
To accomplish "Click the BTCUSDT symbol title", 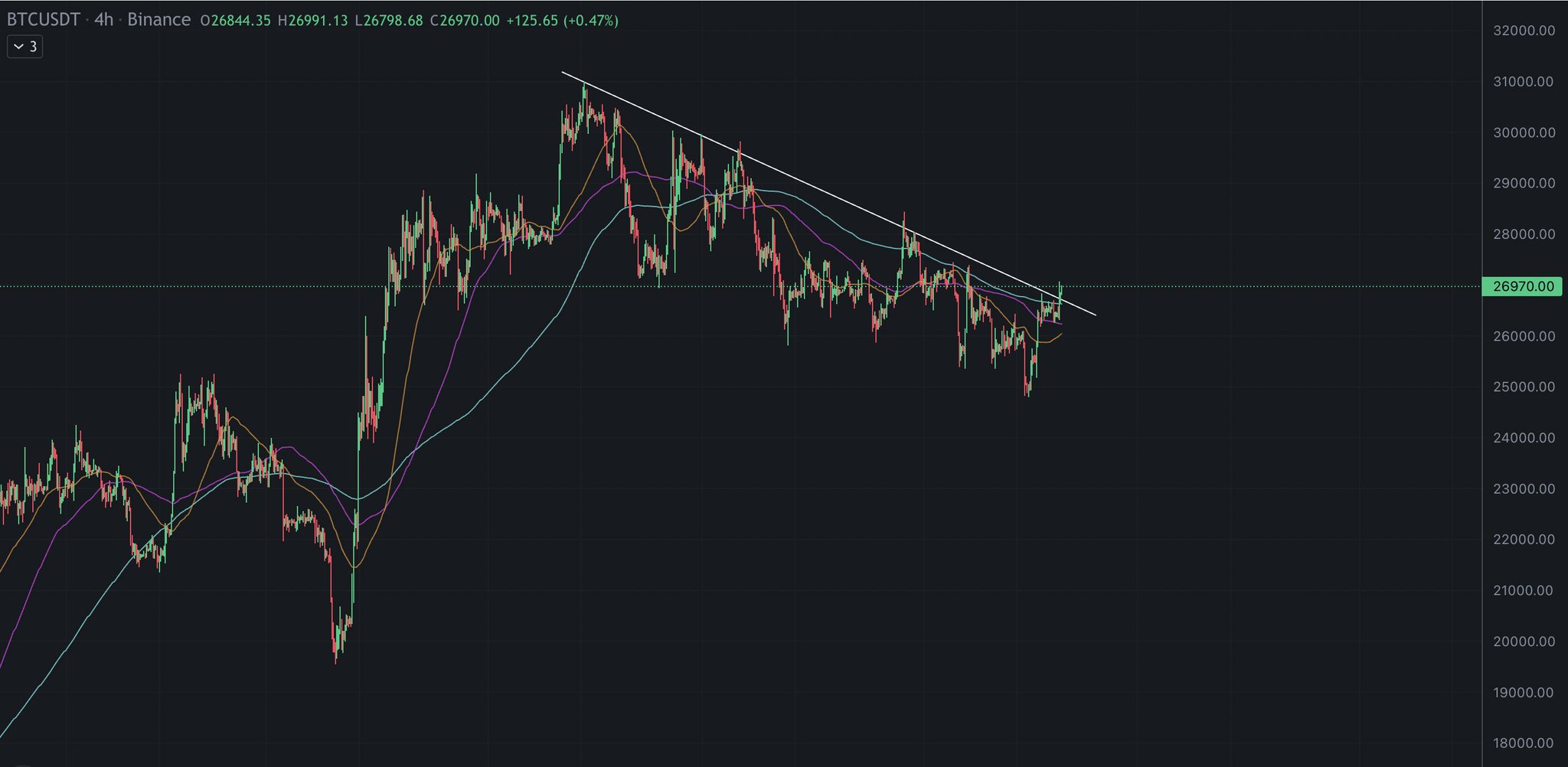I will [x=44, y=20].
